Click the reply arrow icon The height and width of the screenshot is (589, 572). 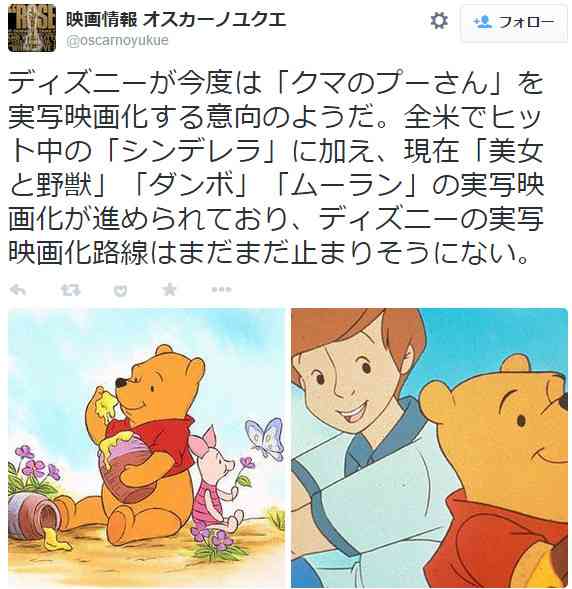point(18,290)
